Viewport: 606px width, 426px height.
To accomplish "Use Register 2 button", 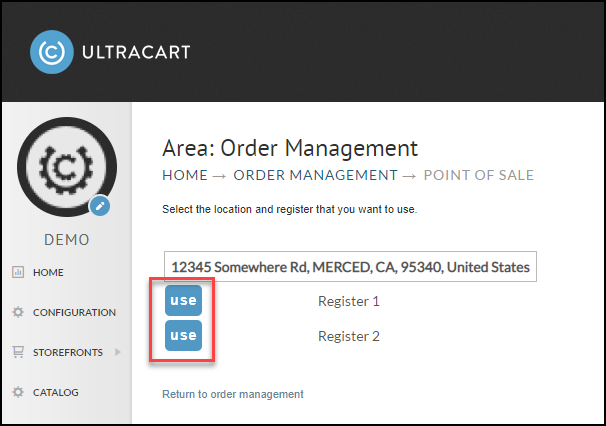I will point(183,335).
